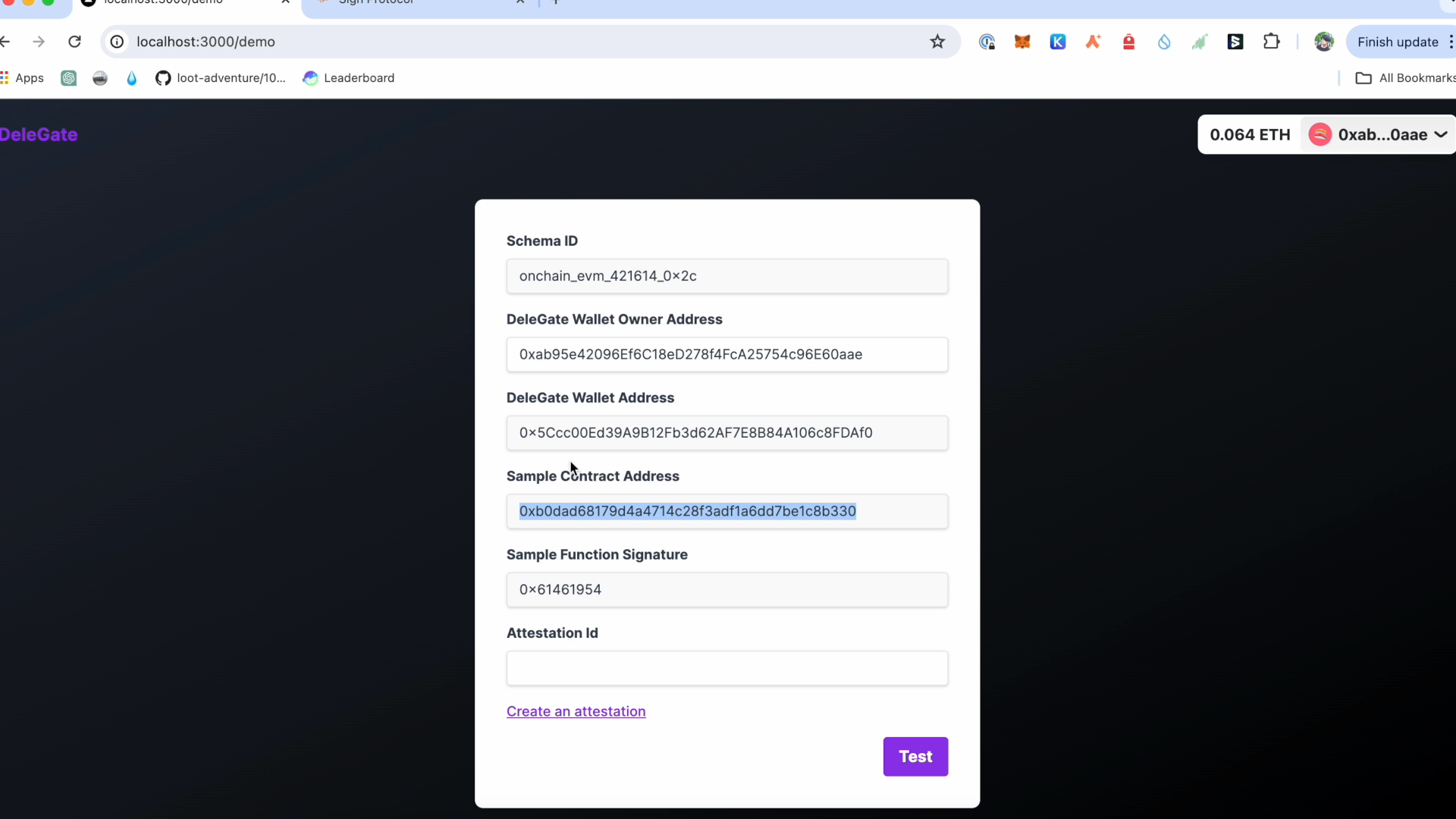Go forward with the browser arrow
The width and height of the screenshot is (1456, 819).
[x=39, y=42]
